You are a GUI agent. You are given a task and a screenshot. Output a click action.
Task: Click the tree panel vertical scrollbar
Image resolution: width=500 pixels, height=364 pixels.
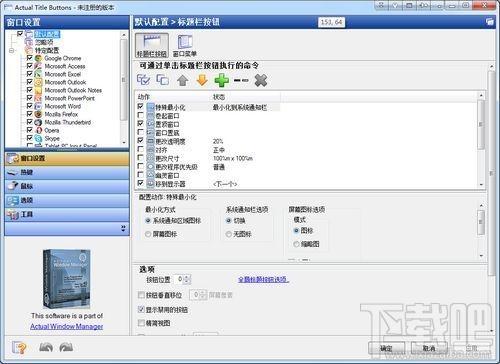tap(124, 88)
